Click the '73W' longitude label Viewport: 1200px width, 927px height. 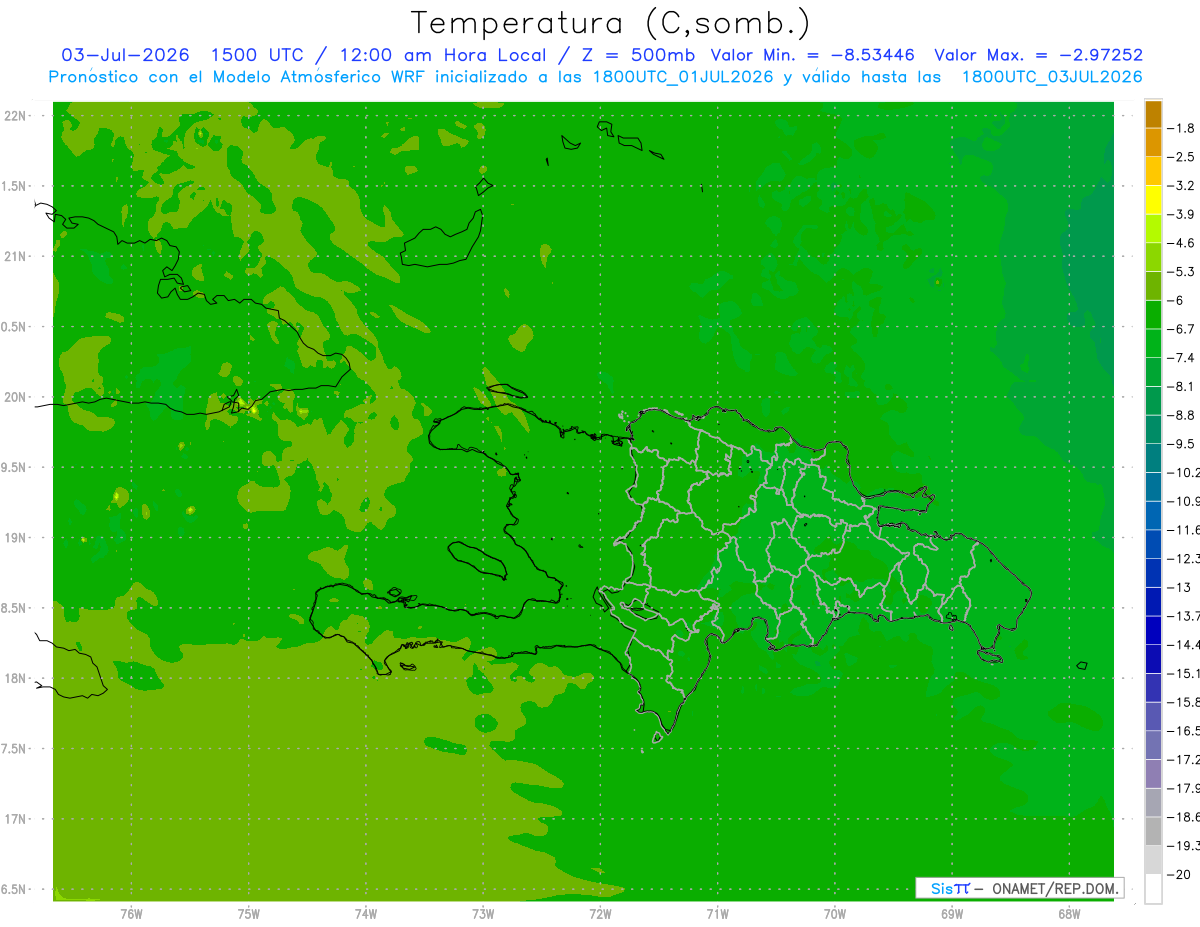tap(483, 913)
